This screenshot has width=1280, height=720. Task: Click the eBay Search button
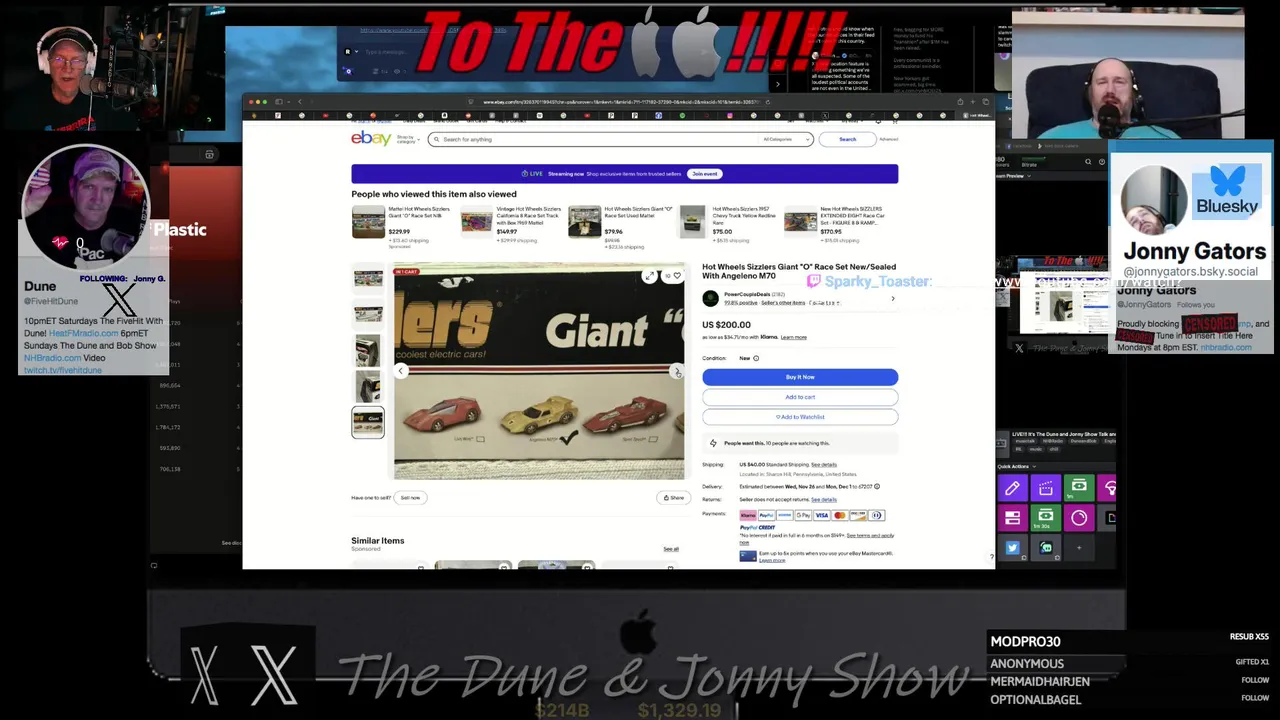(847, 139)
